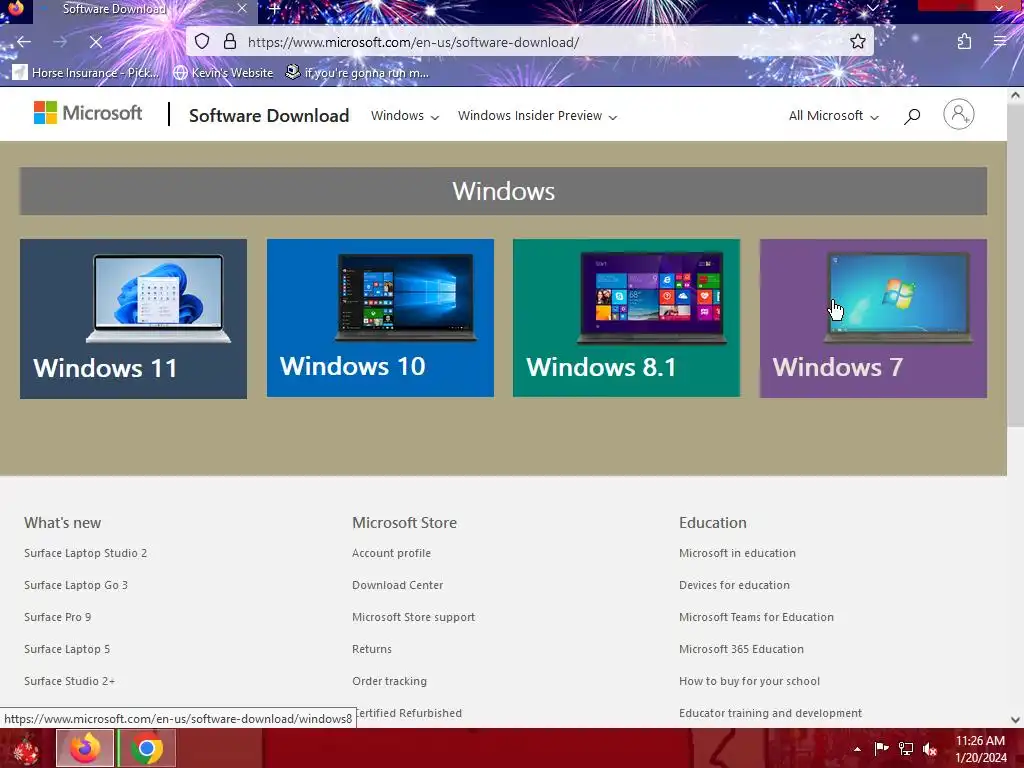Image resolution: width=1024 pixels, height=768 pixels.
Task: Open the Firefox extensions icon
Action: point(964,42)
